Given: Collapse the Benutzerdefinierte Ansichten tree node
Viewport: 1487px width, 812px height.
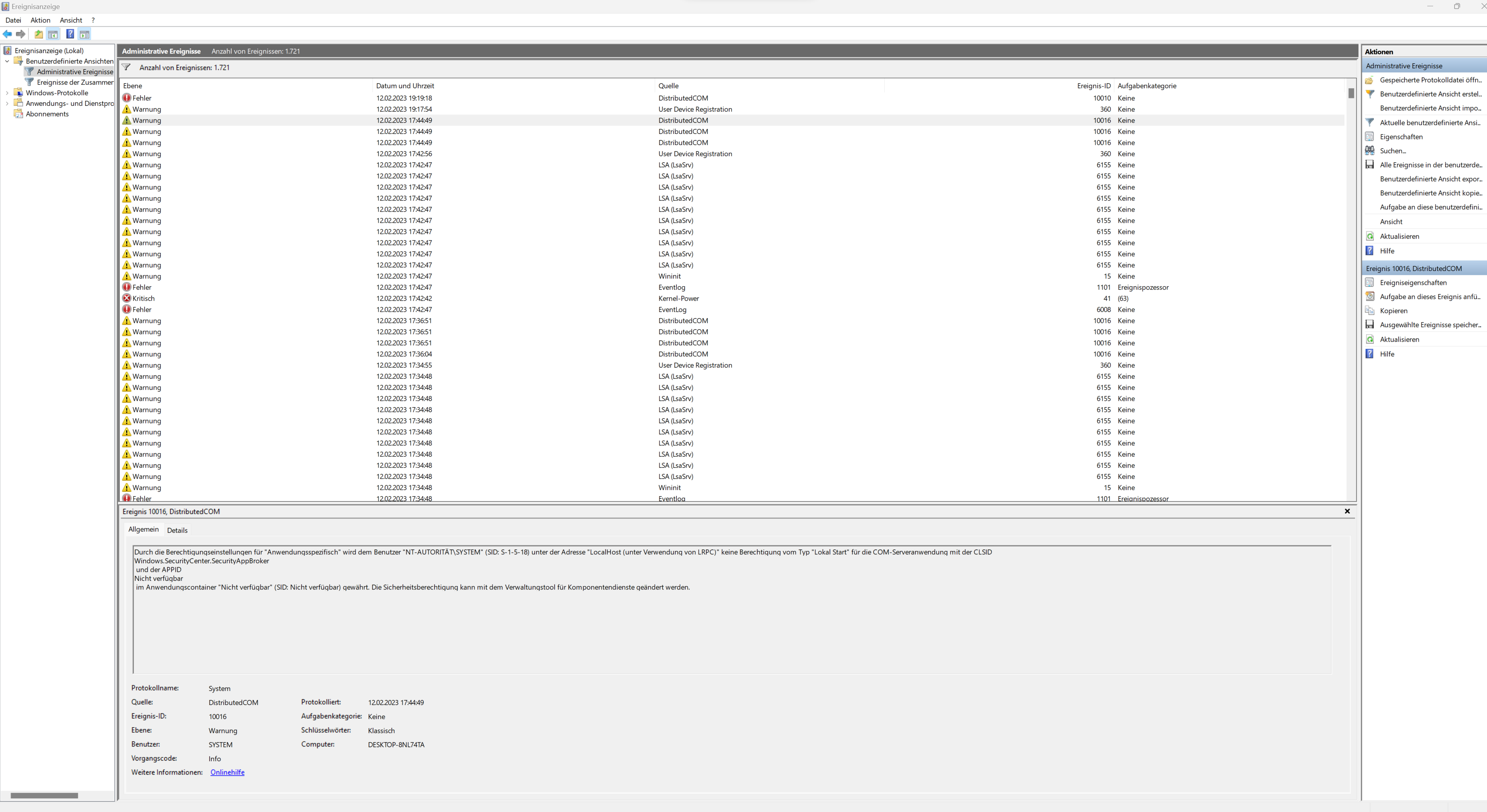Looking at the screenshot, I should pos(7,61).
